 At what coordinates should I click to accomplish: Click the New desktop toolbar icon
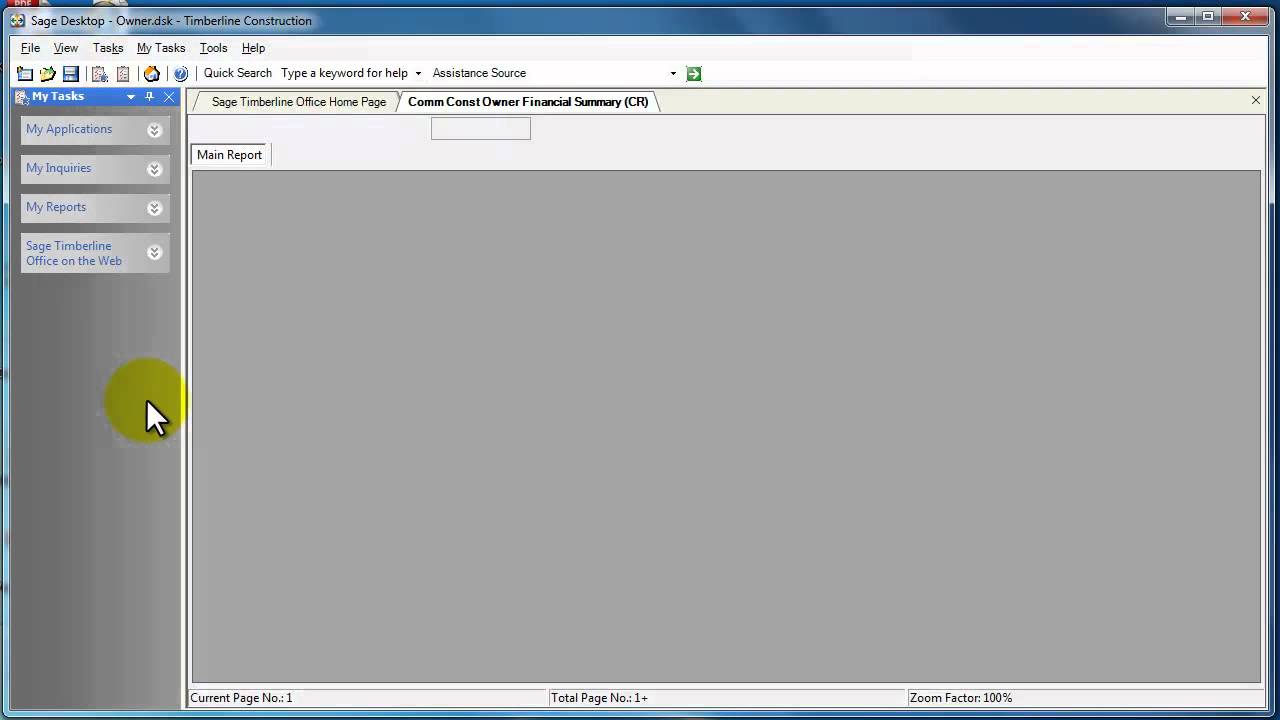25,74
